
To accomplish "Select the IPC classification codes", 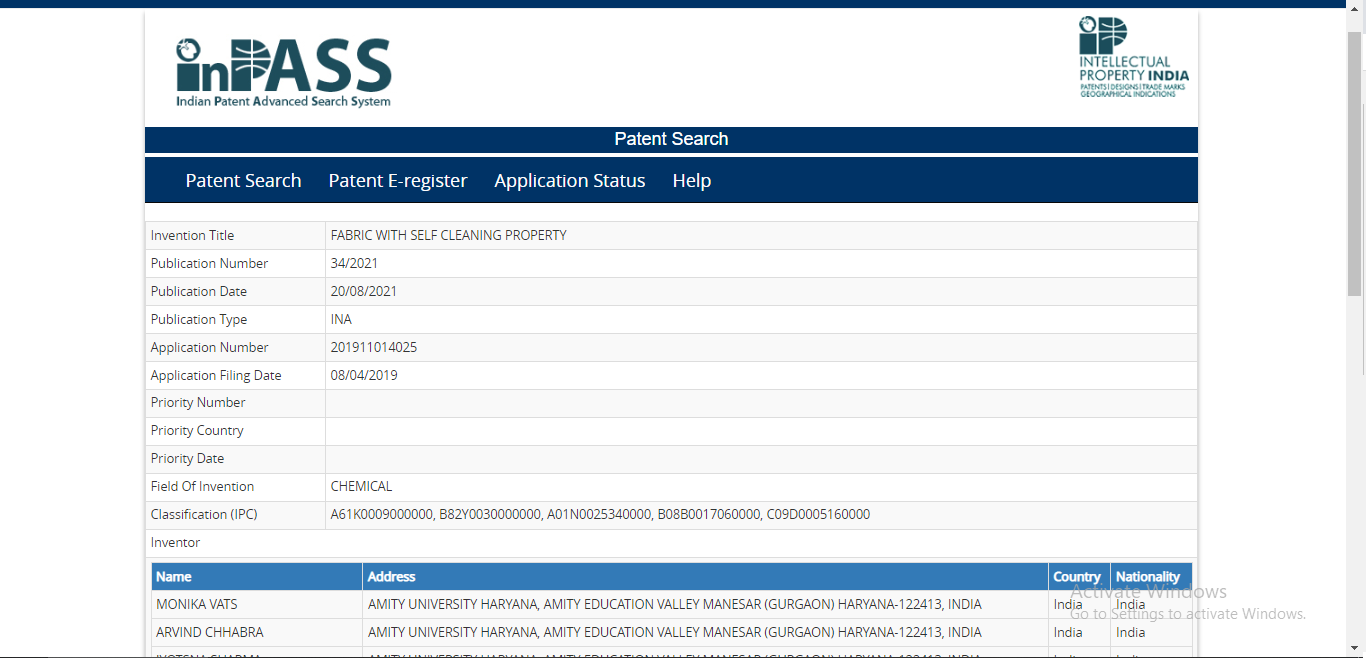I will pos(600,514).
